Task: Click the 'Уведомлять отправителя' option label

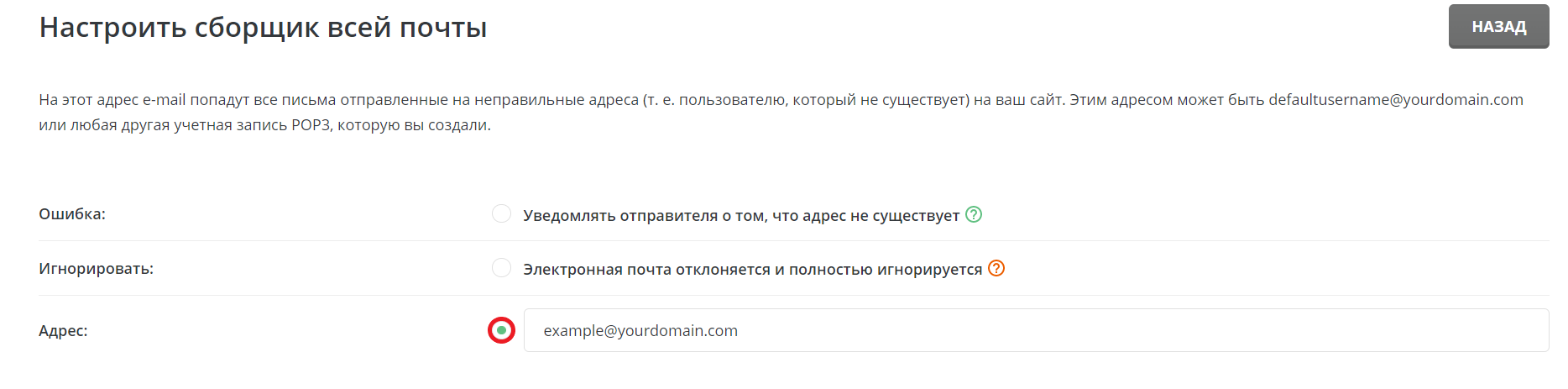Action: pos(621,216)
